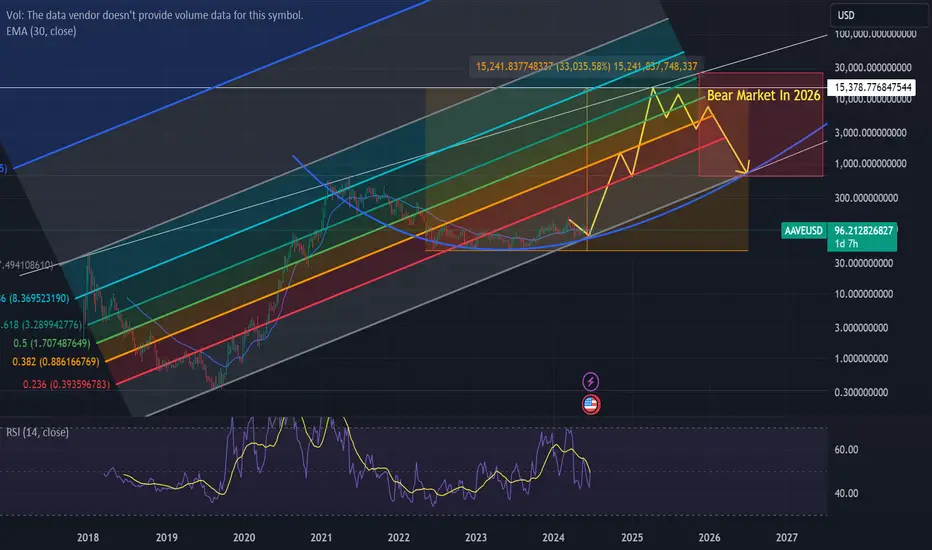Select the 15,378.776847544 horizontal line price label
Screen dimensions: 932x550
(x=872, y=87)
